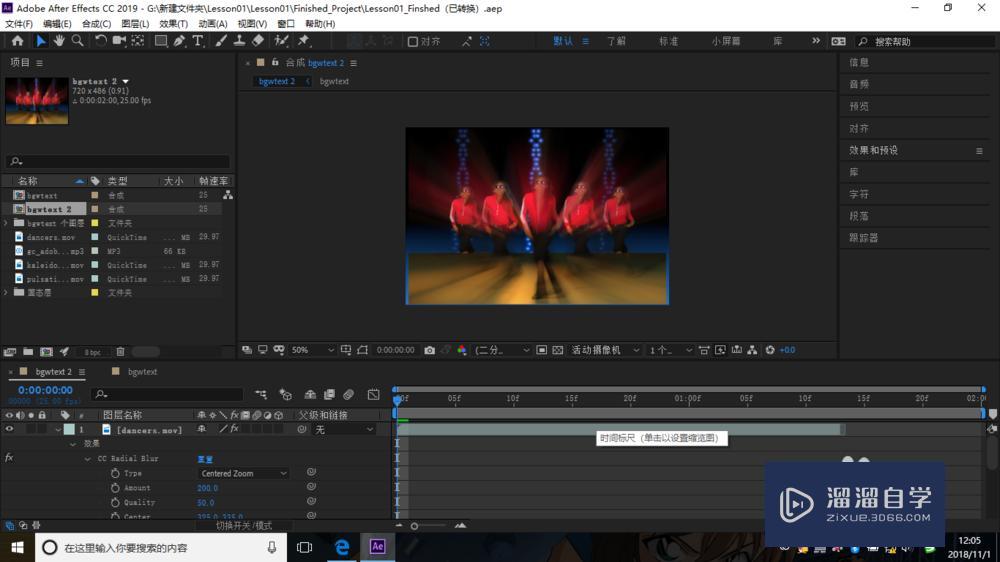Click delete trash icon in project panel
The image size is (1000, 562).
120,351
